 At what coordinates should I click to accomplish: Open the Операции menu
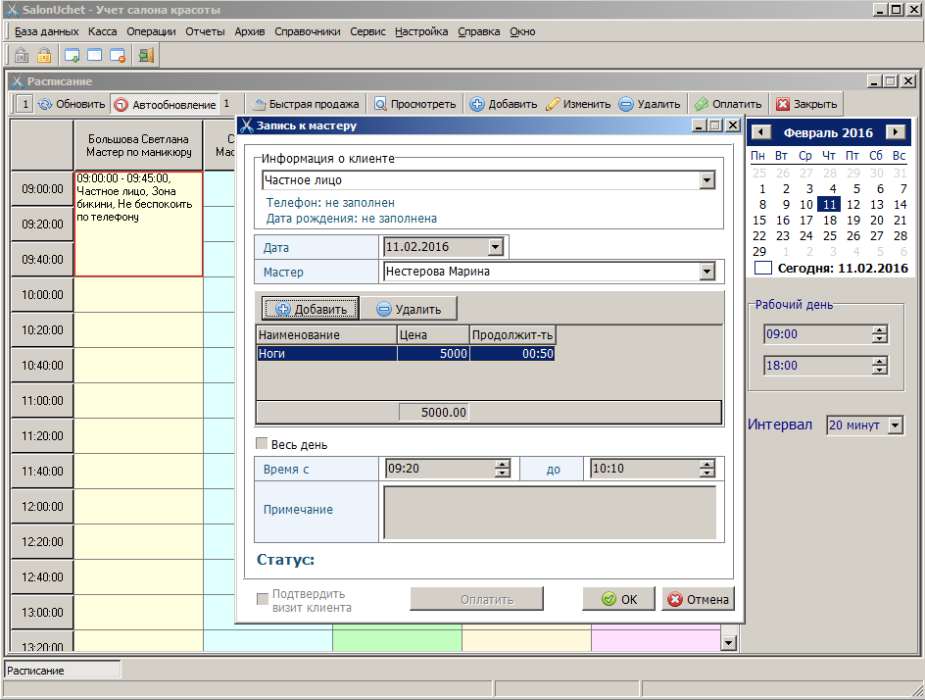[x=151, y=32]
